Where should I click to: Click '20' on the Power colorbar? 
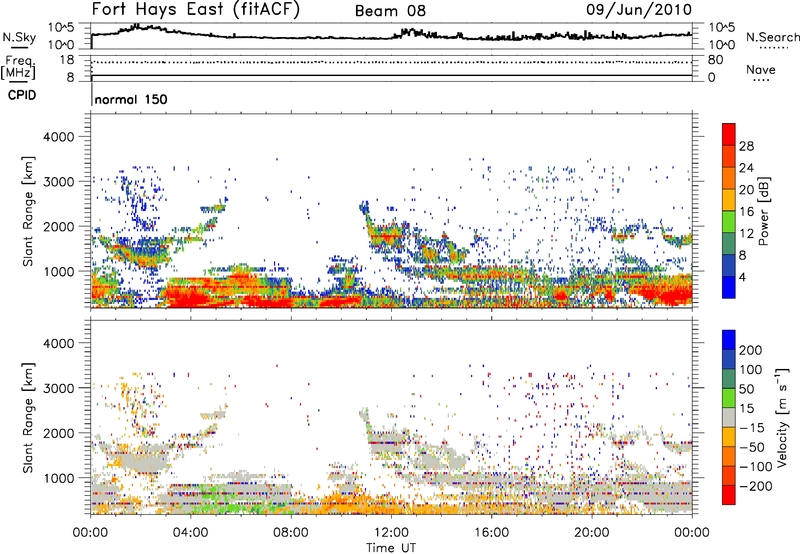pos(746,190)
